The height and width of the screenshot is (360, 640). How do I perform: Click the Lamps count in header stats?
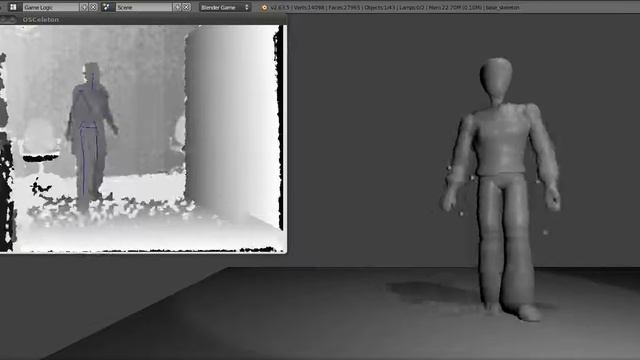tap(412, 7)
